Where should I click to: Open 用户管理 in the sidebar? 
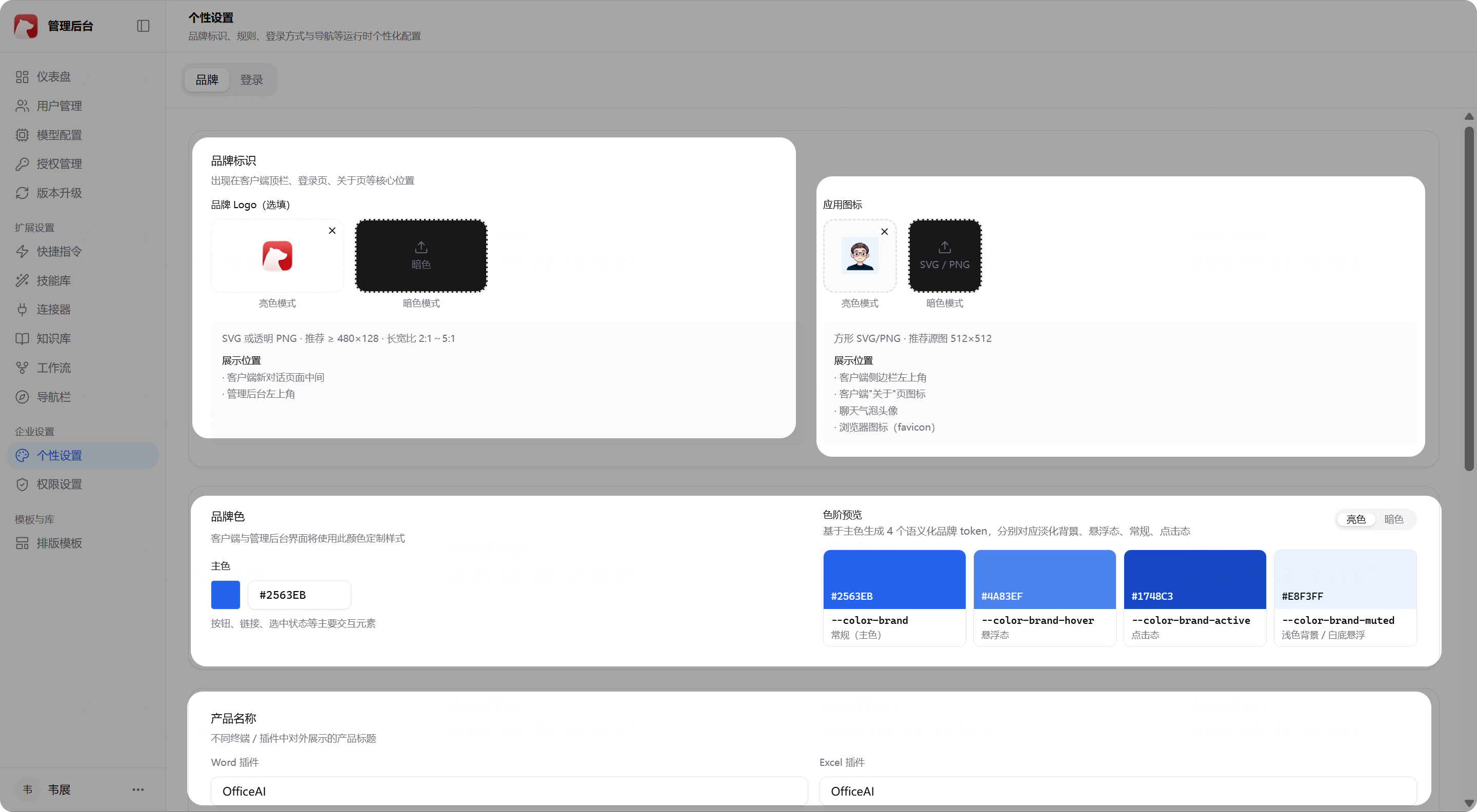(x=83, y=106)
